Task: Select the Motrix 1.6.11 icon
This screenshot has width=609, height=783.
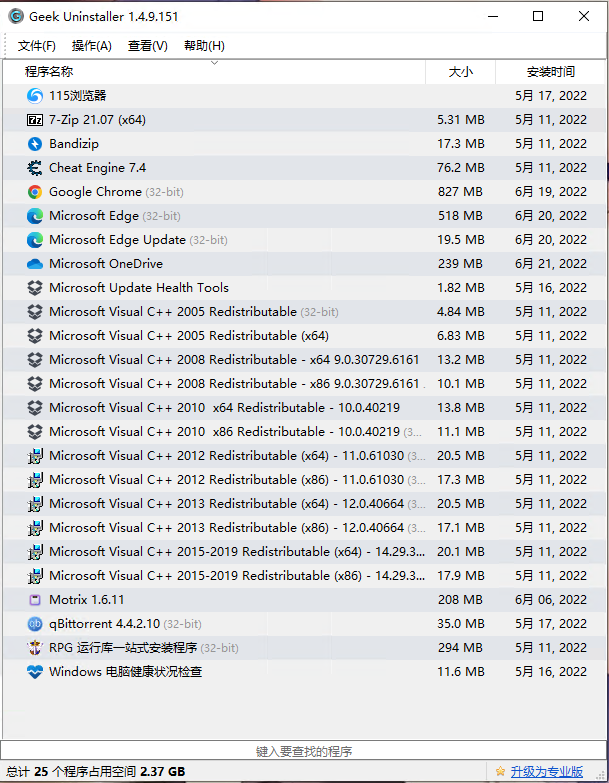Action: 35,600
